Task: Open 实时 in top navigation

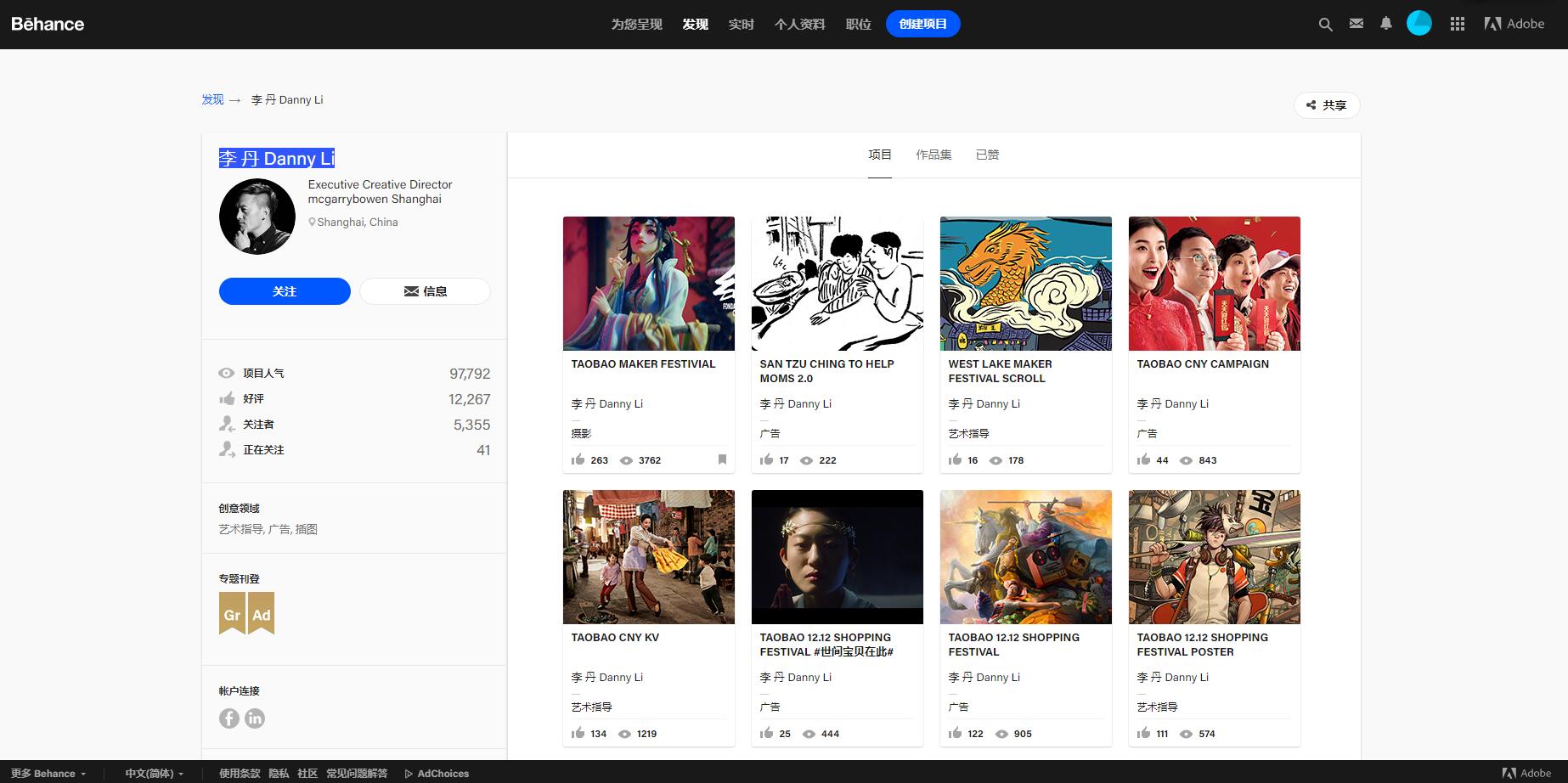Action: pos(741,24)
